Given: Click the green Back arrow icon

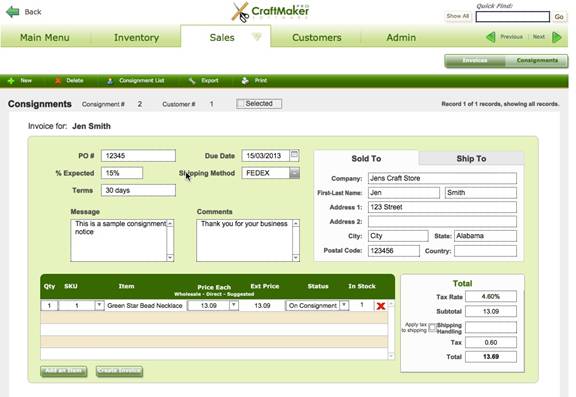Looking at the screenshot, I should [x=13, y=12].
